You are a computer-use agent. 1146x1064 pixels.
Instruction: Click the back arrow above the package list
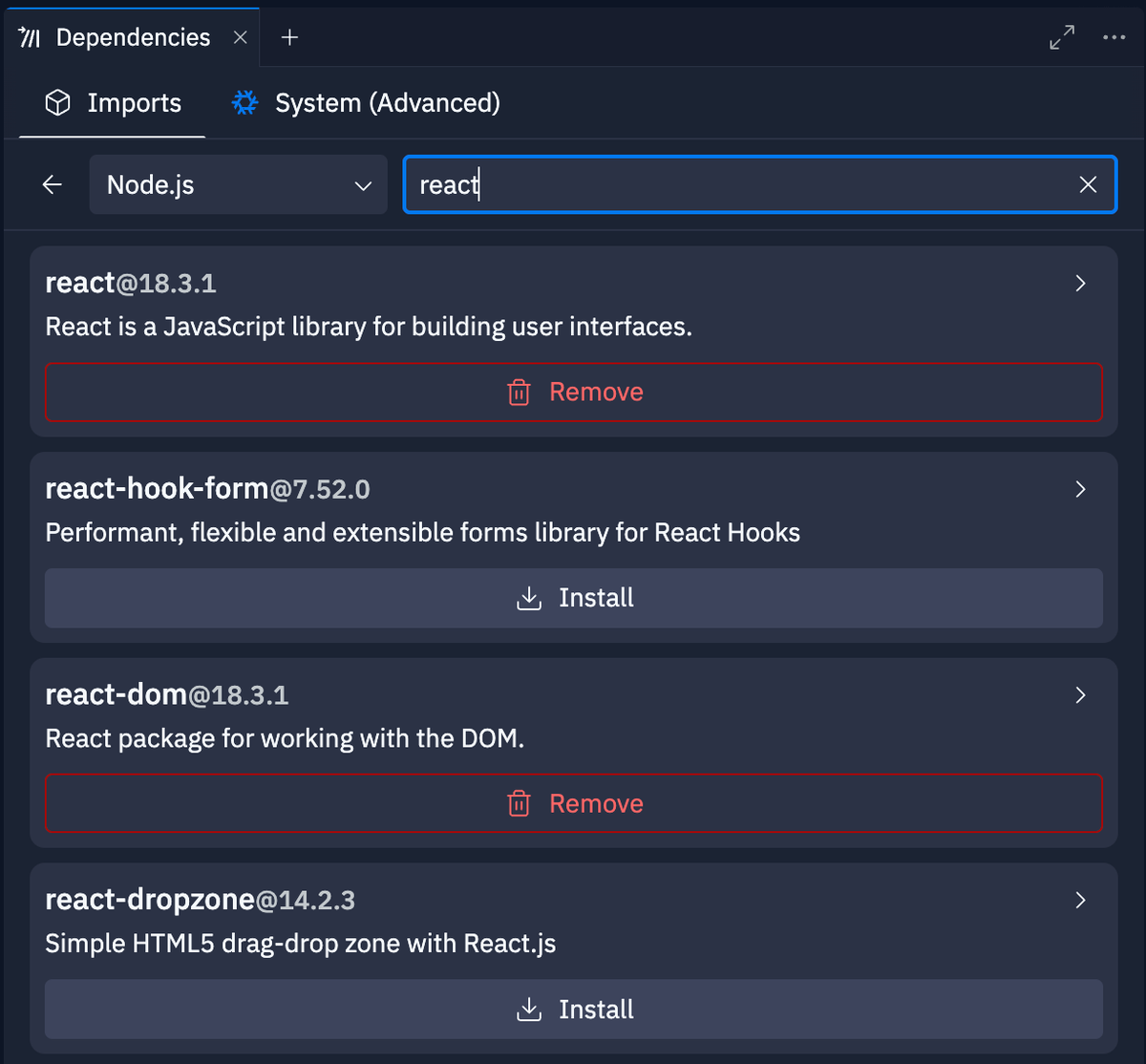(x=52, y=184)
